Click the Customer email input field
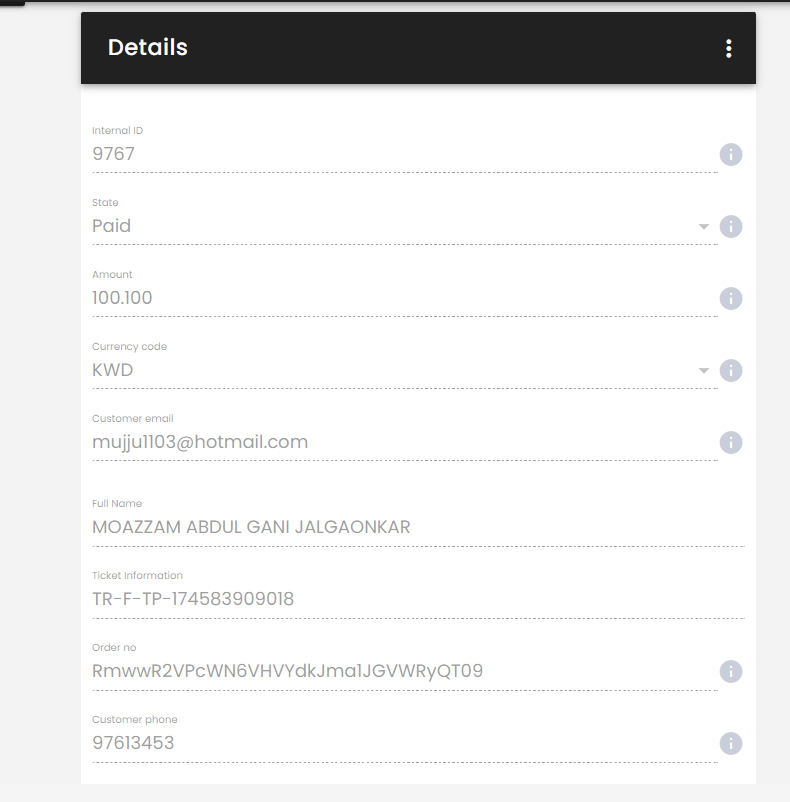The image size is (790, 802). [405, 442]
